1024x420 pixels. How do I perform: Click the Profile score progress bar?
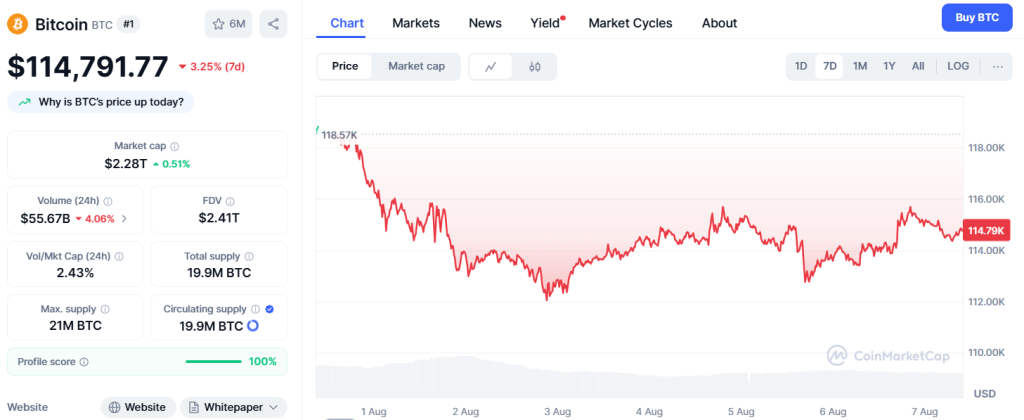pyautogui.click(x=213, y=362)
